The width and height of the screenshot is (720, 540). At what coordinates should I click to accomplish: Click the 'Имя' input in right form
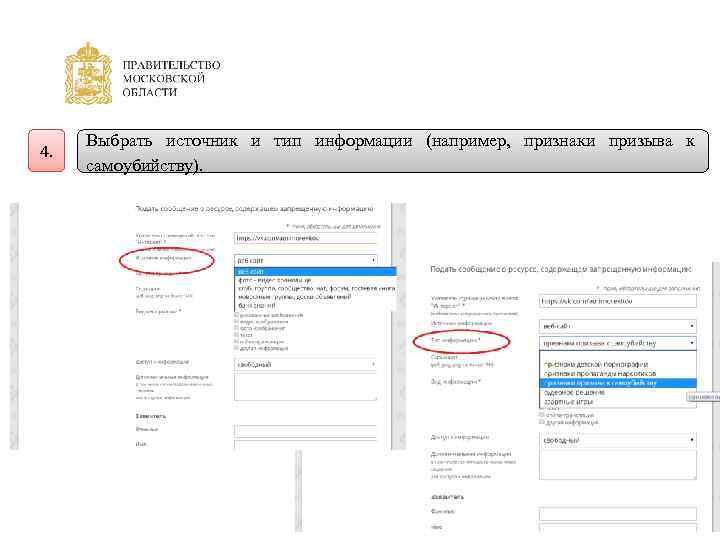(618, 529)
